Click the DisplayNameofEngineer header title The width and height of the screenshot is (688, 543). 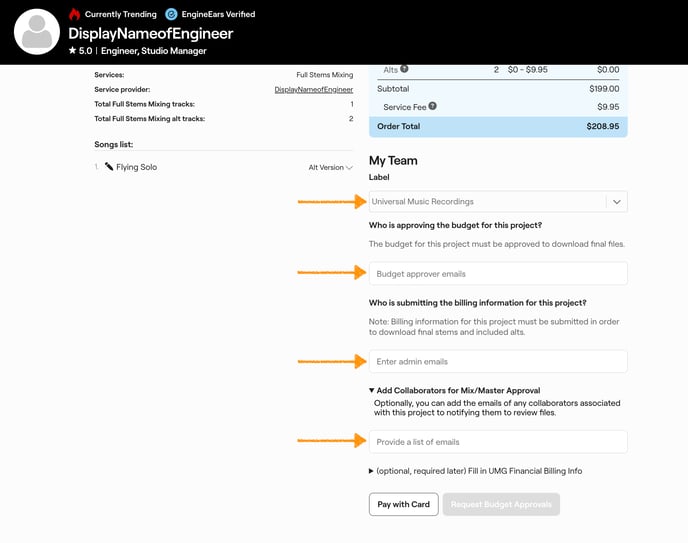[150, 33]
